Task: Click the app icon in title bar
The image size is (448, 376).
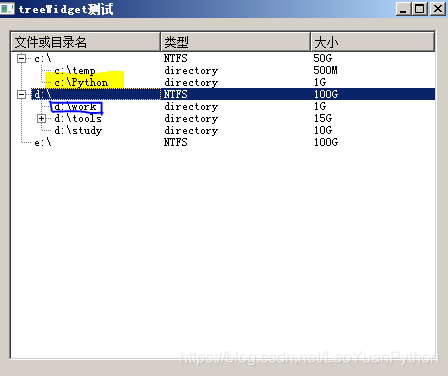Action: pyautogui.click(x=7, y=9)
